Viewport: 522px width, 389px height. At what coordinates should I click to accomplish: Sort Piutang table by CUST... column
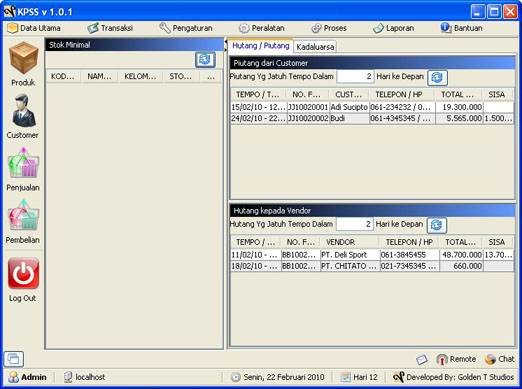click(349, 95)
